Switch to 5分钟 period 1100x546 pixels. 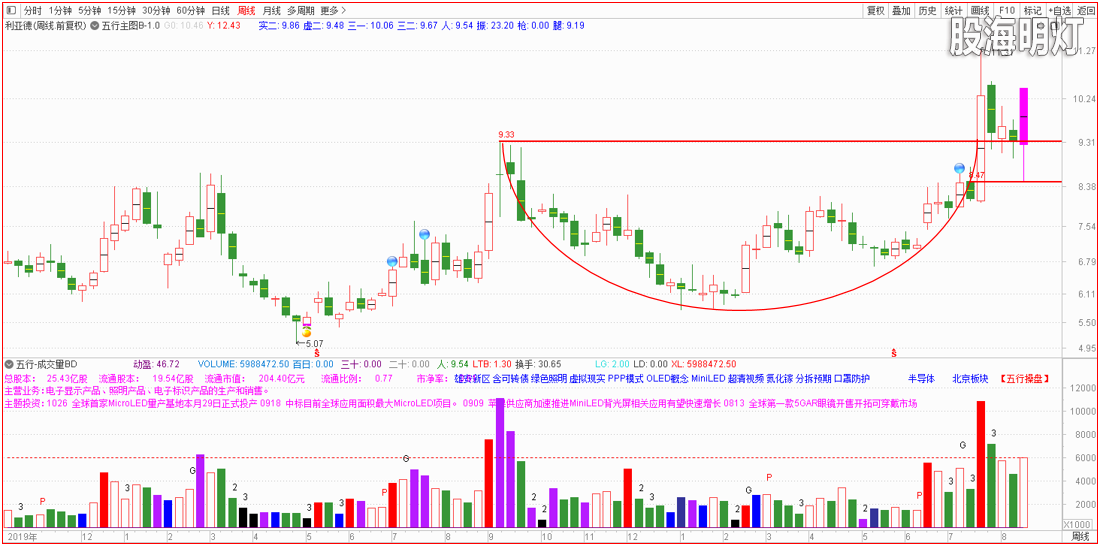89,11
